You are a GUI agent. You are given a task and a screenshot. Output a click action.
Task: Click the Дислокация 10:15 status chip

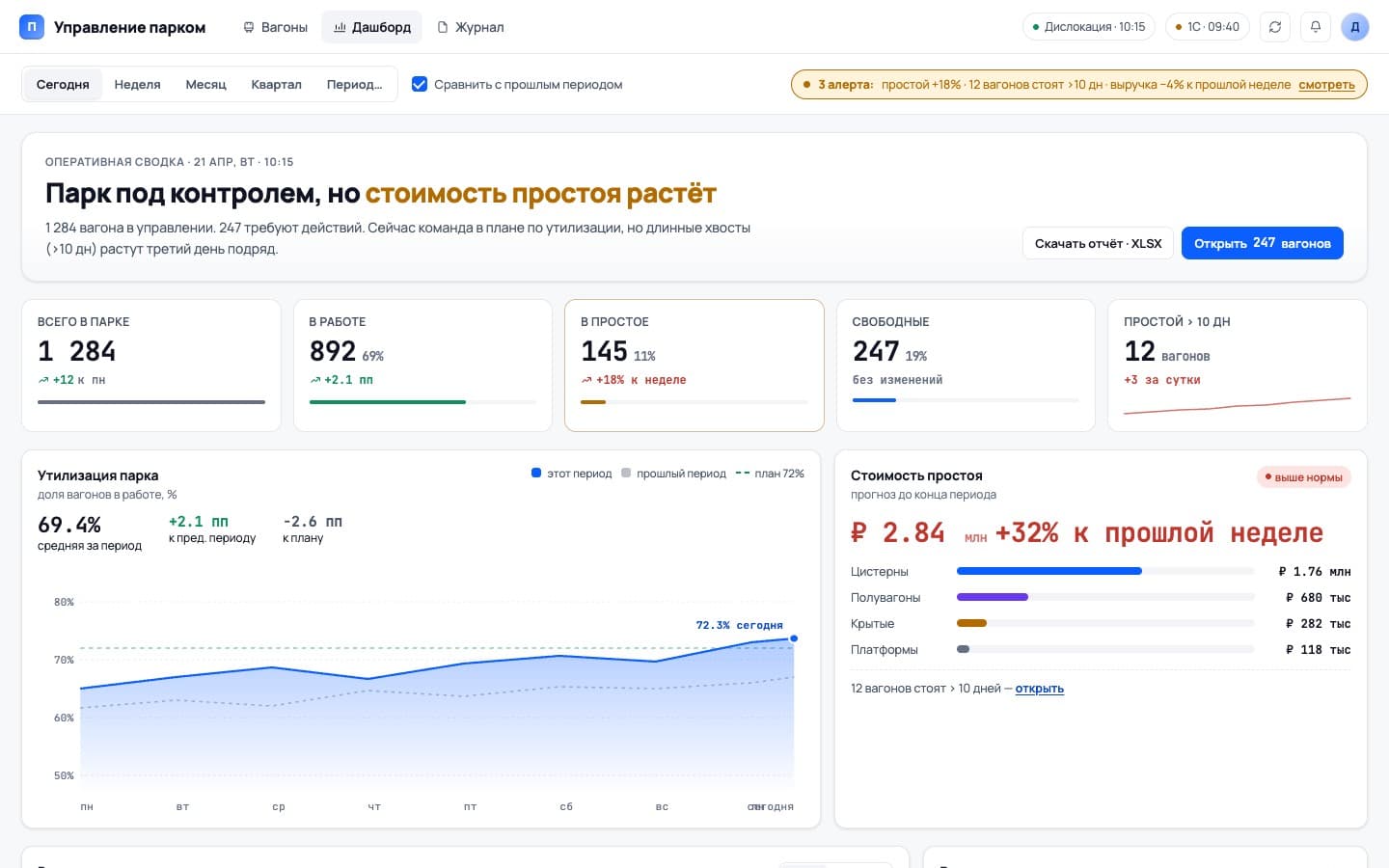click(x=1089, y=27)
